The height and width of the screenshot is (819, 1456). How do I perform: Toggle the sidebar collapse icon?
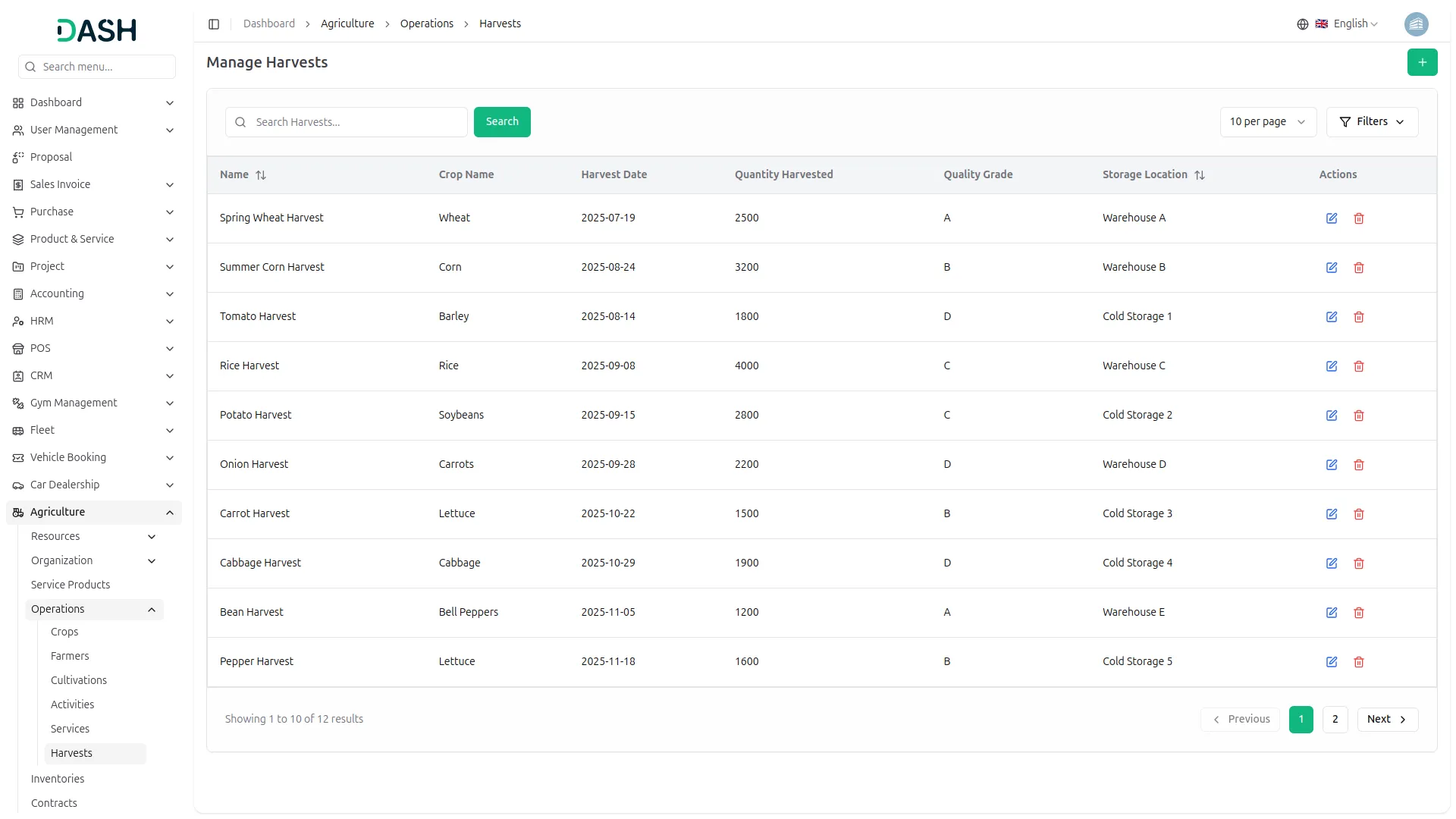point(214,24)
